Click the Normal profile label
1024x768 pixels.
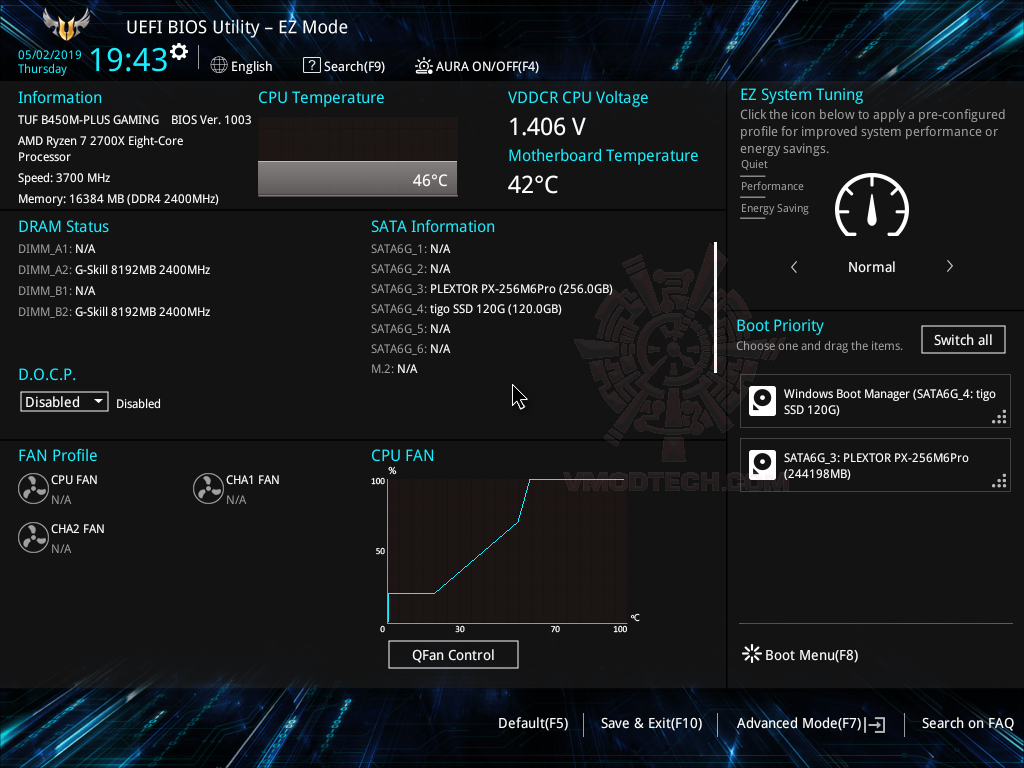point(872,266)
